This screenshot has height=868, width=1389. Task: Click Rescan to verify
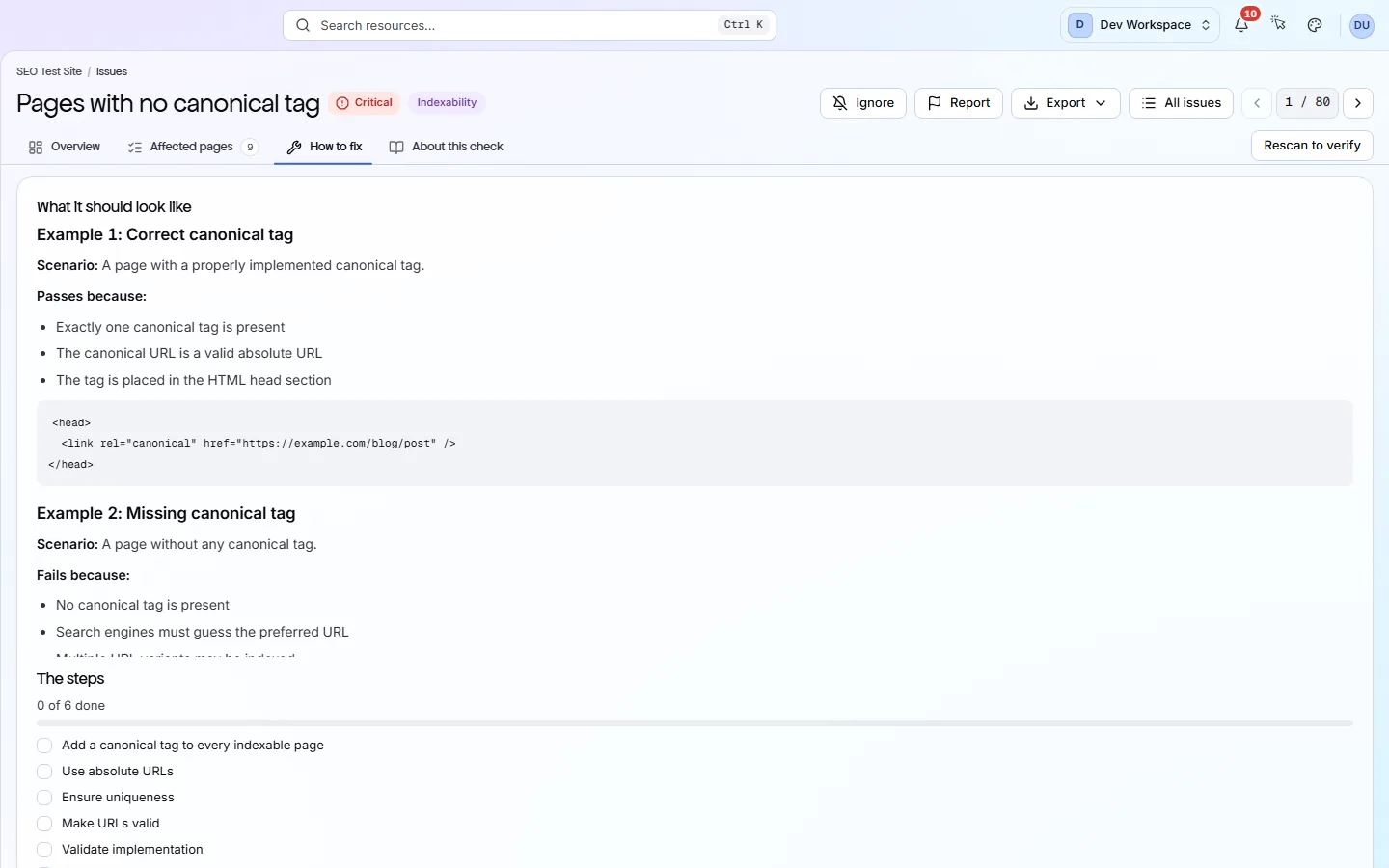tap(1312, 146)
